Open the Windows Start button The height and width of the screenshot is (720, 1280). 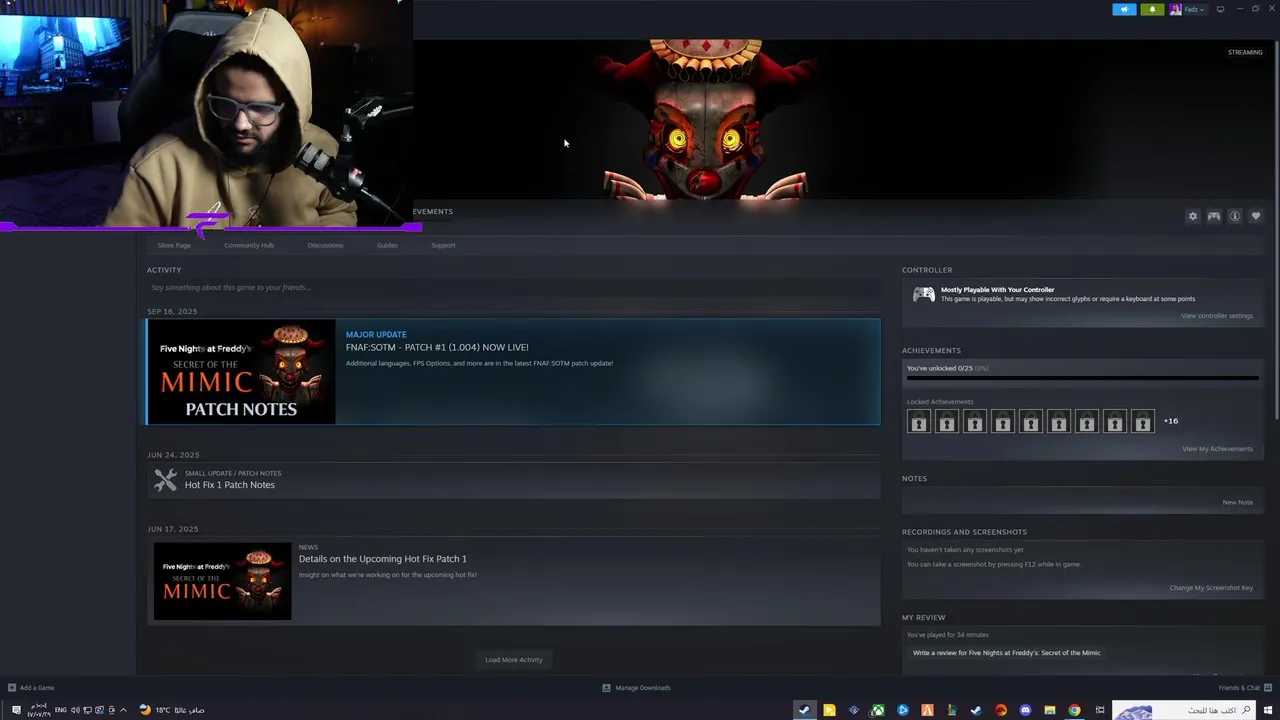coord(1266,710)
